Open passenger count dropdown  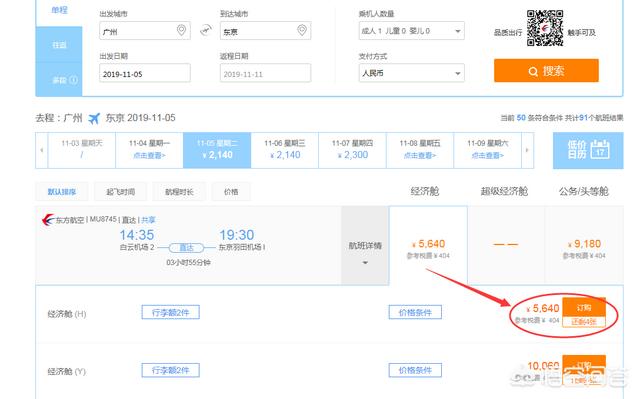tap(411, 31)
